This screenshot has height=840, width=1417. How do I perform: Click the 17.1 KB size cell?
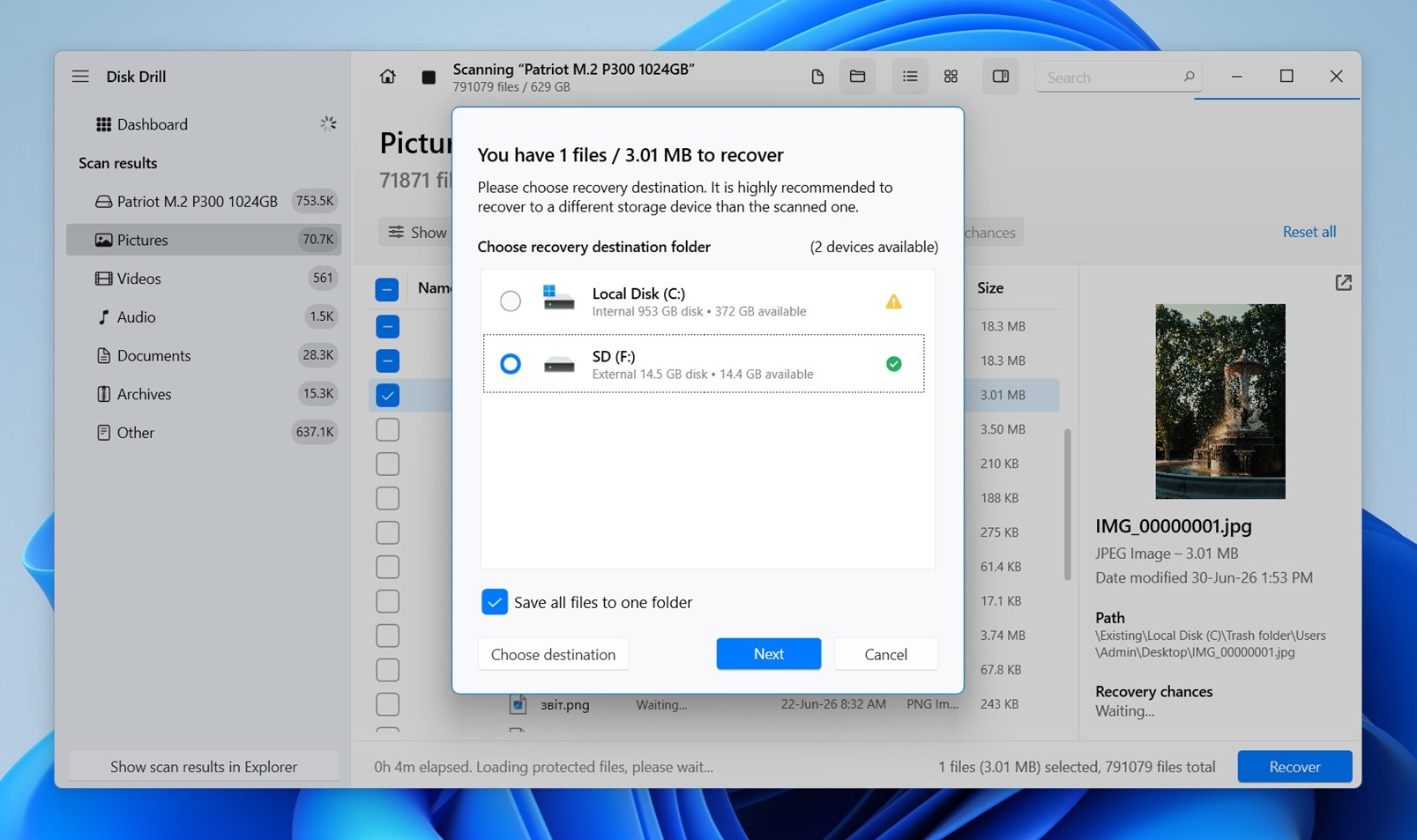[1001, 601]
